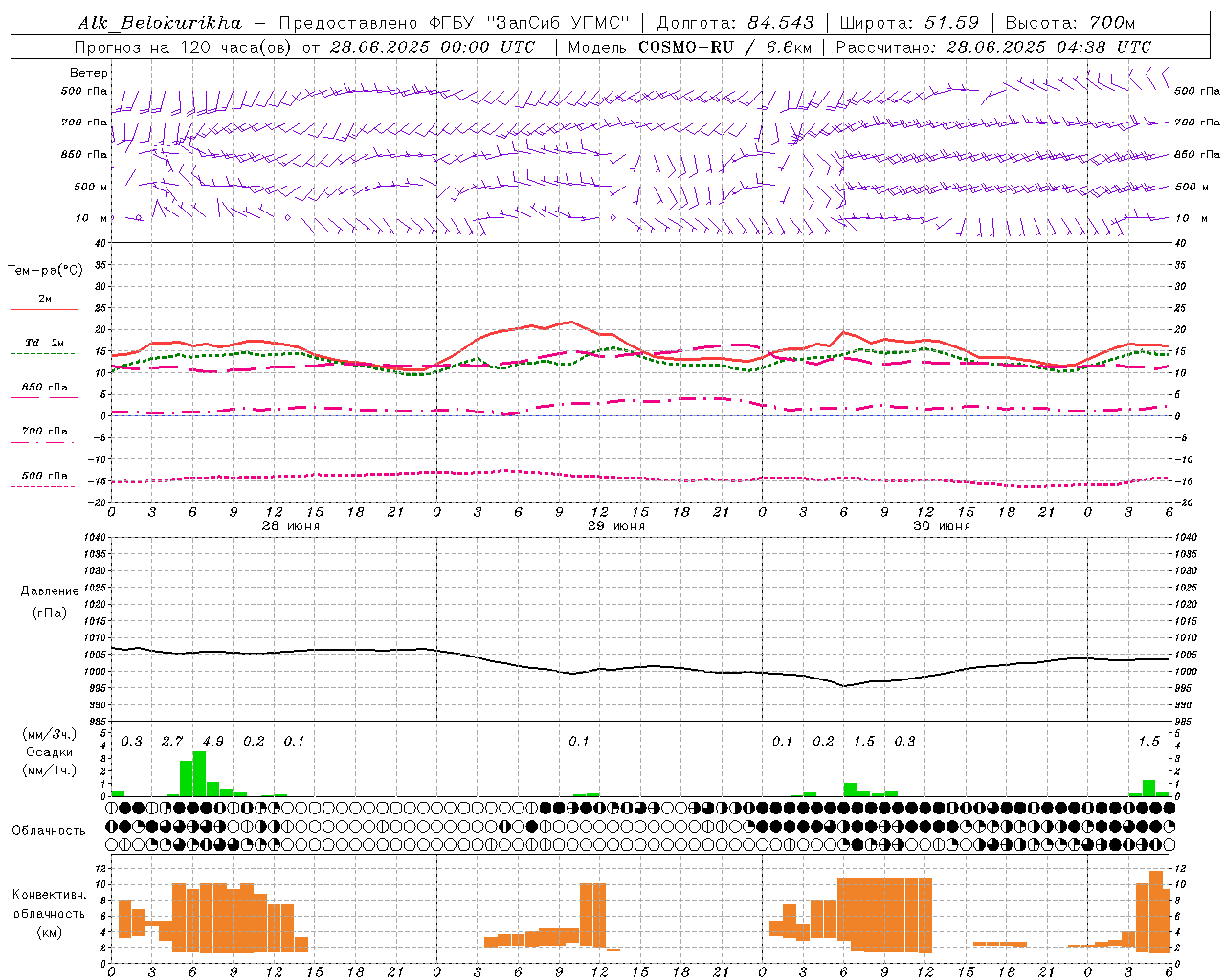Click the 2м temperature legend entry

coord(45,299)
